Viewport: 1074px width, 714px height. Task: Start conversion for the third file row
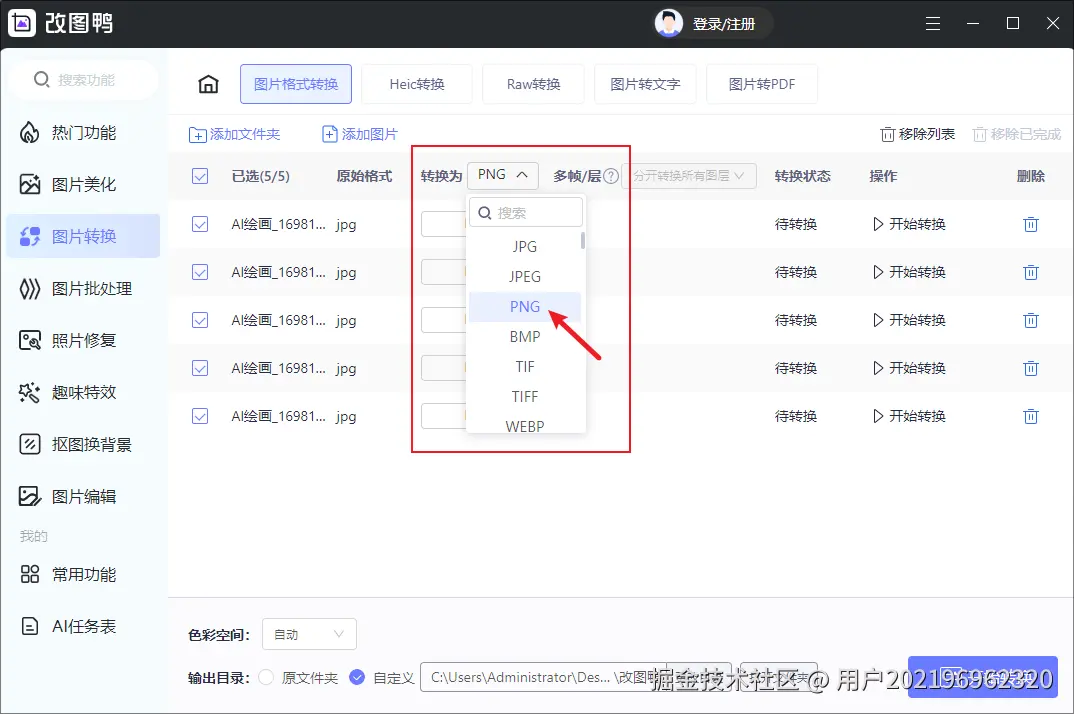coord(909,320)
